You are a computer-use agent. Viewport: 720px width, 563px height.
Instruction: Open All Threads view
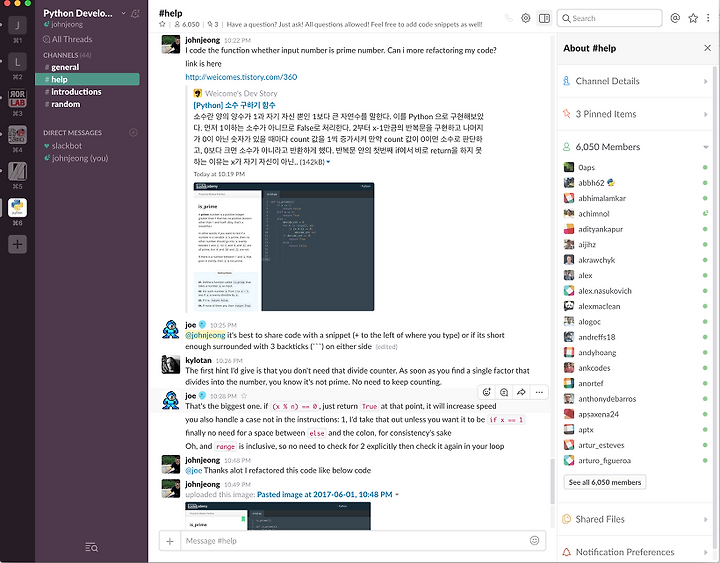(68, 39)
